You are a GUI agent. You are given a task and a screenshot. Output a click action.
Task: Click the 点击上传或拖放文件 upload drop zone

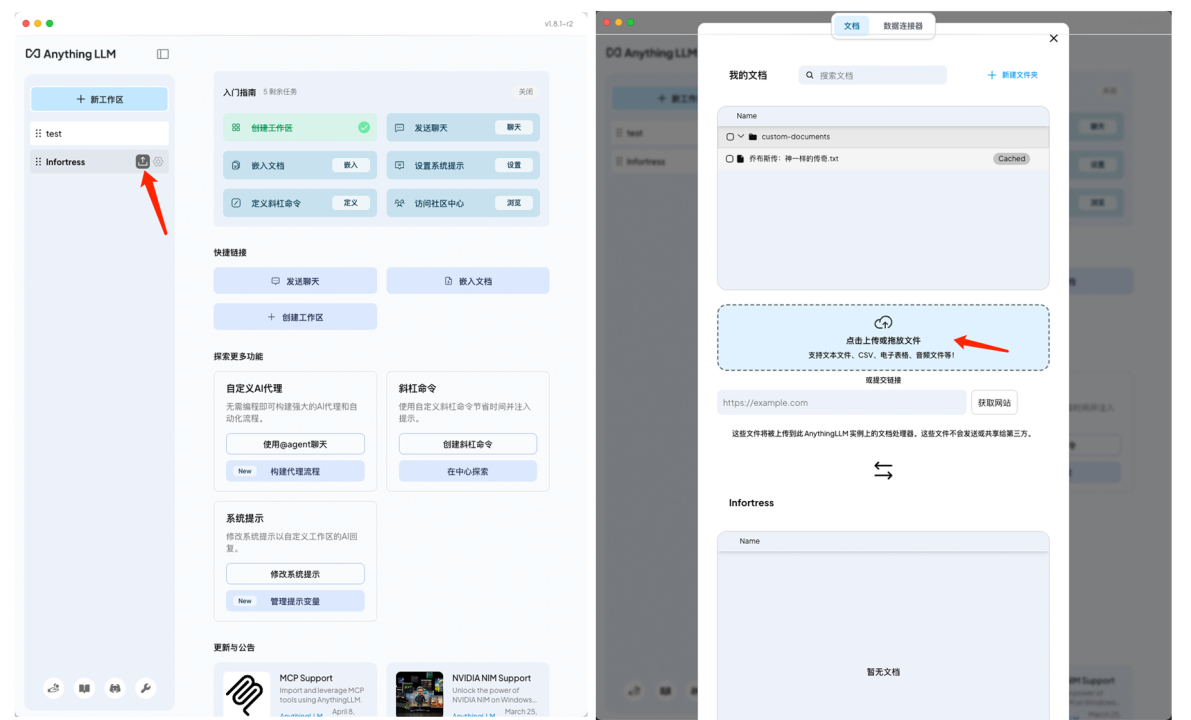coord(883,338)
